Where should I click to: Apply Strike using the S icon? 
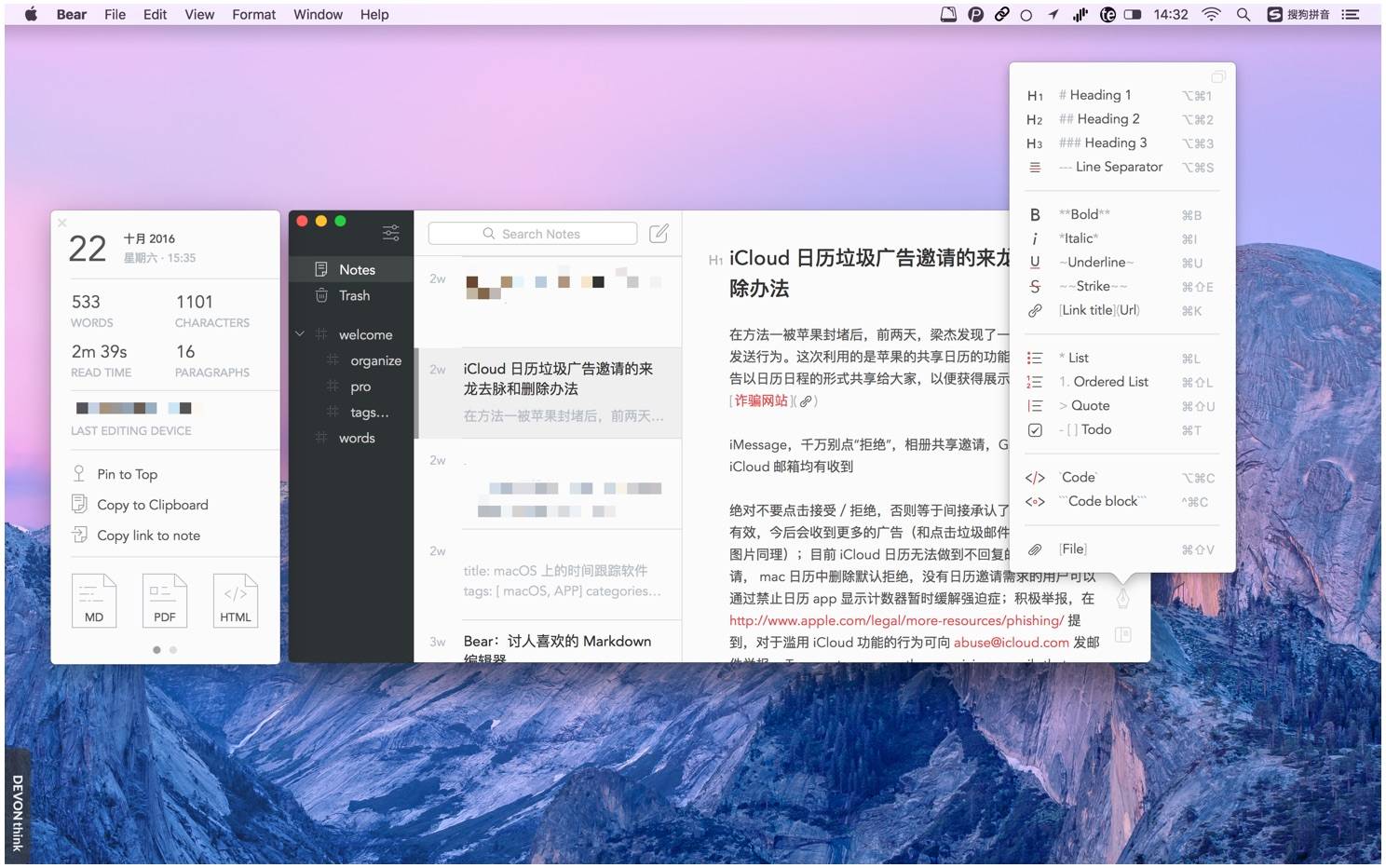click(1035, 287)
